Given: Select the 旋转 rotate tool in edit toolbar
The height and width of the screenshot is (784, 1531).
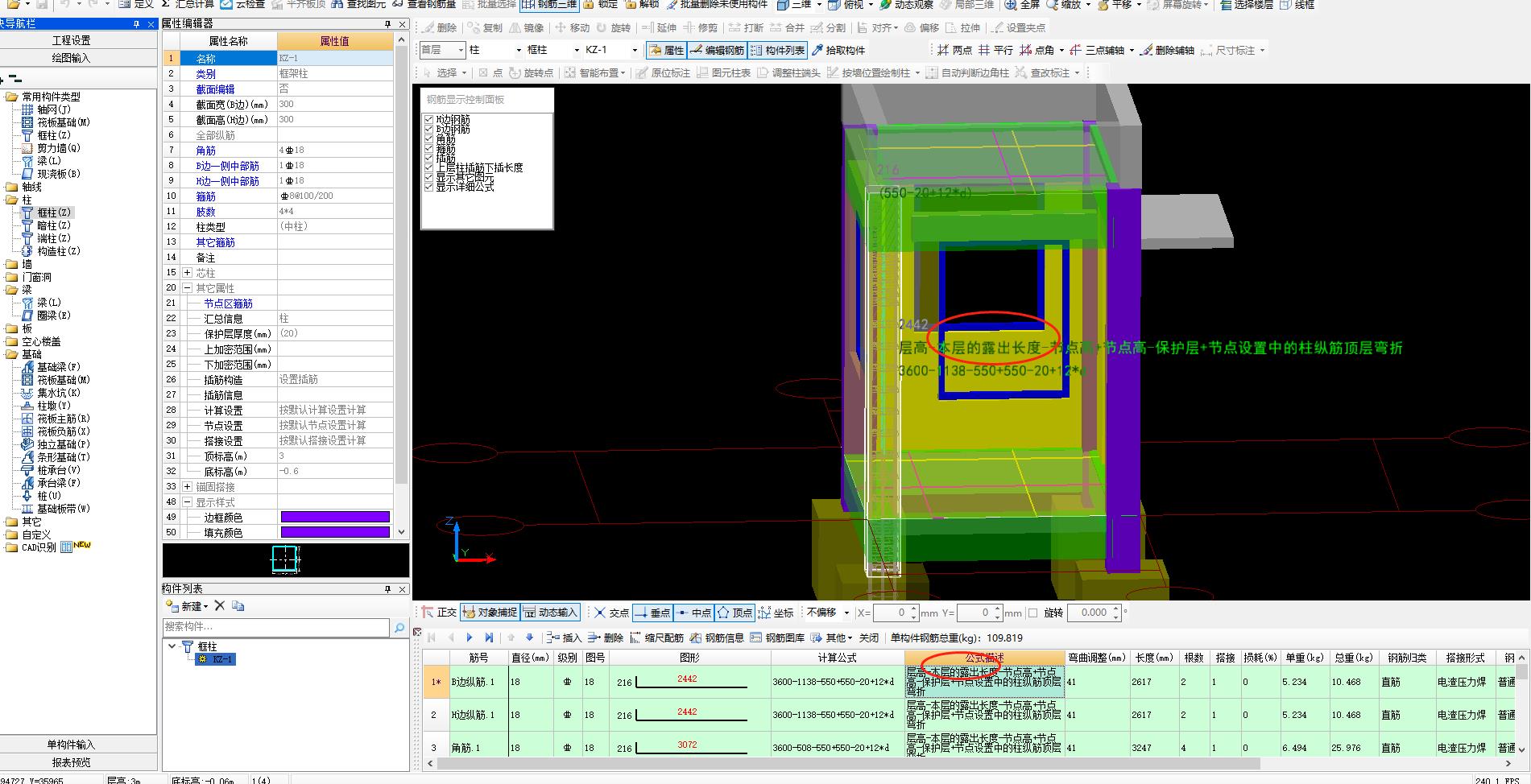Looking at the screenshot, I should click(x=614, y=27).
